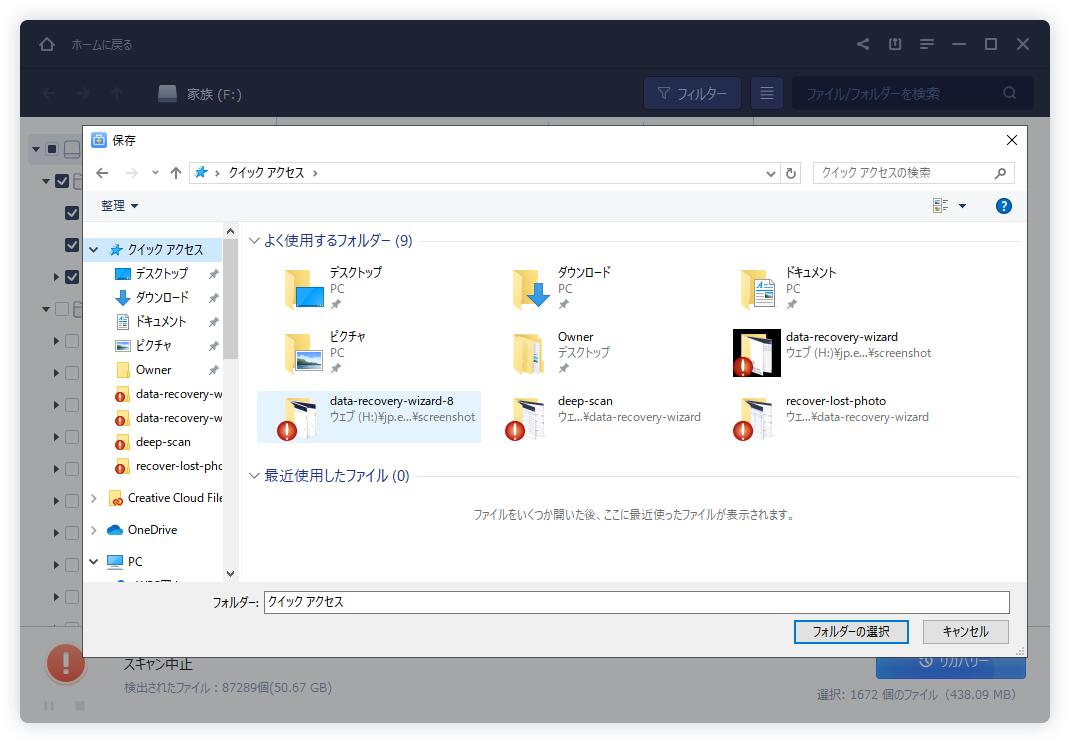Click the share icon in the title bar
The width and height of the screenshot is (1070, 743).
point(863,44)
